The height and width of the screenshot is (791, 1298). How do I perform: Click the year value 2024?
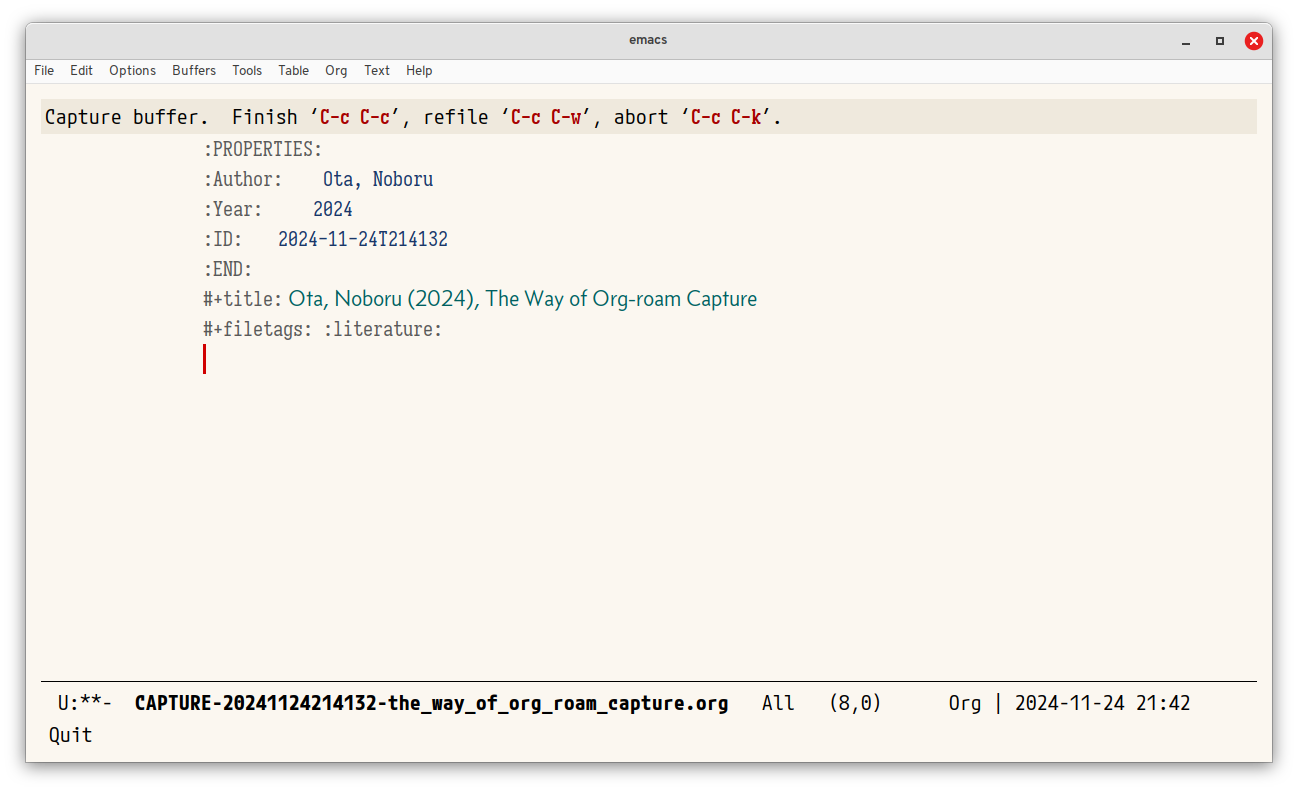point(333,210)
